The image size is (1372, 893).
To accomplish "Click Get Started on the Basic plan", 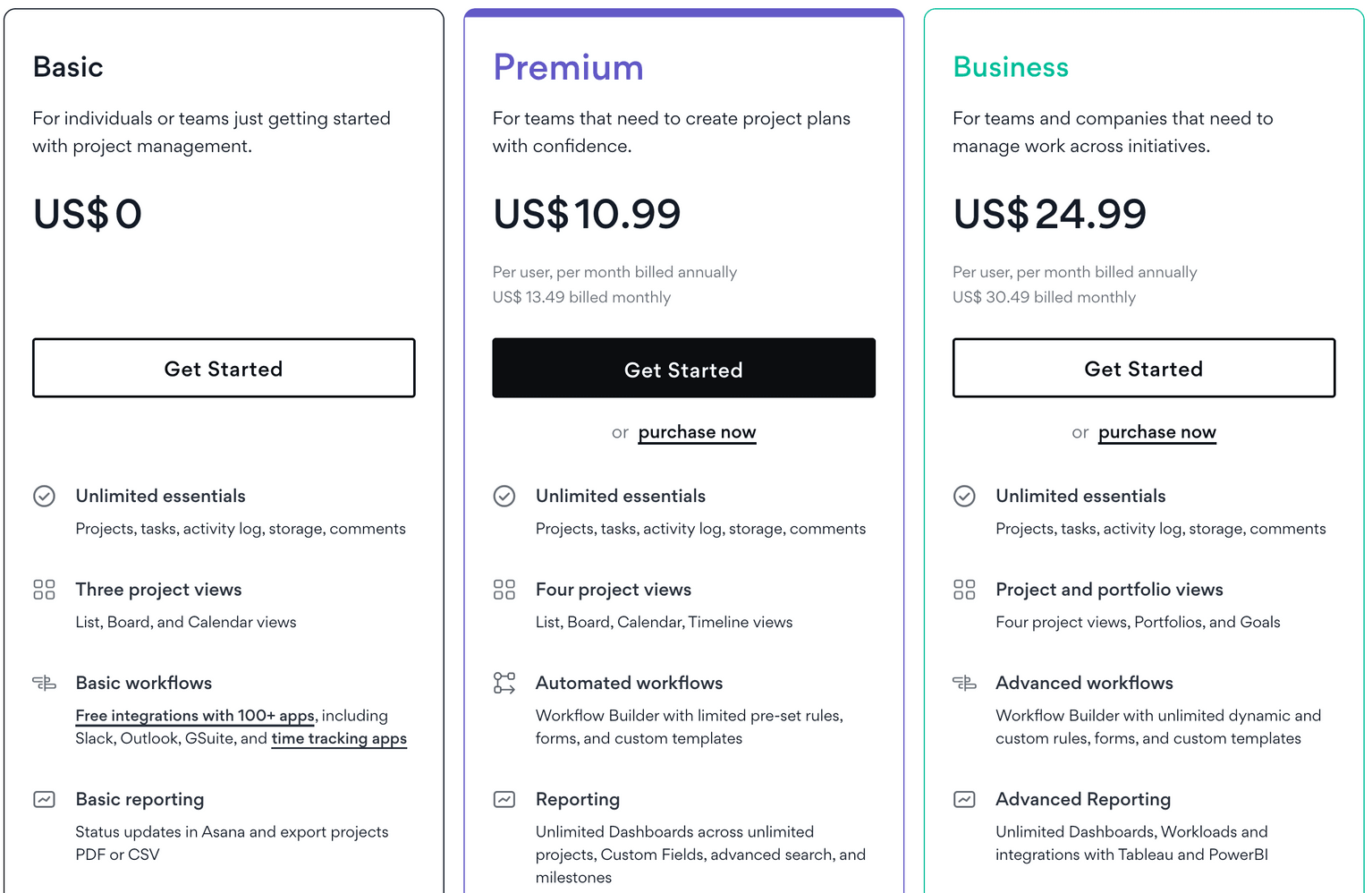I will (x=224, y=368).
